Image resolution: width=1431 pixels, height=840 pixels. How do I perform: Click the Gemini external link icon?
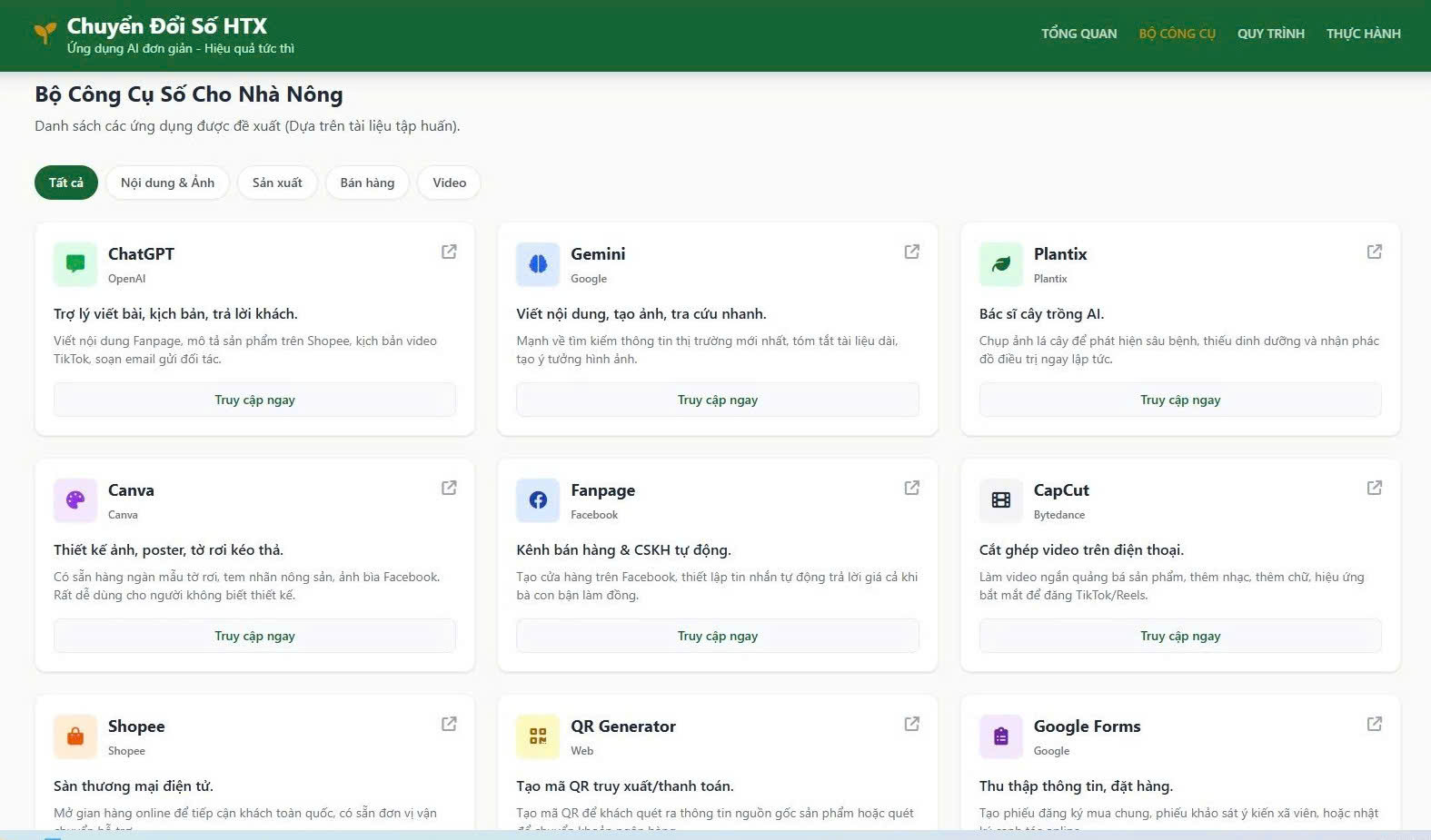(911, 252)
